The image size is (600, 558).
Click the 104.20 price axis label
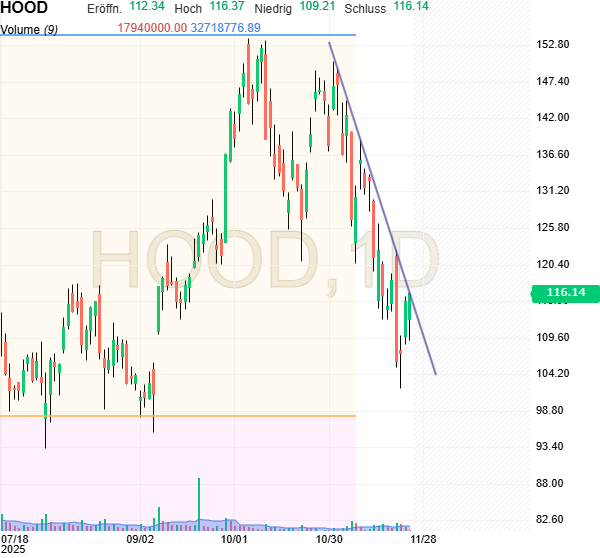[553, 373]
